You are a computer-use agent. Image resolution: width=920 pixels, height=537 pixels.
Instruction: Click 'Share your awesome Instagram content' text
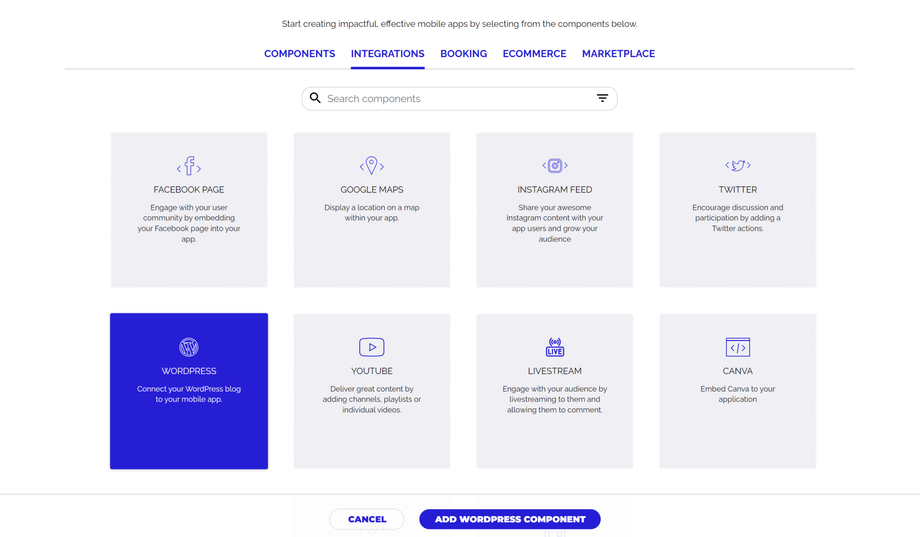pos(554,223)
